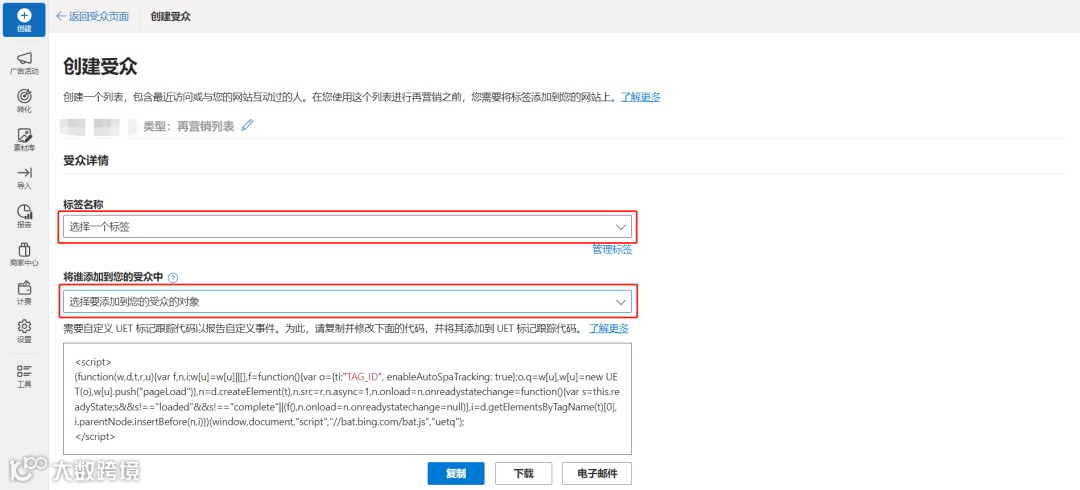Click the 下载 button
The image size is (1080, 490).
coord(523,473)
